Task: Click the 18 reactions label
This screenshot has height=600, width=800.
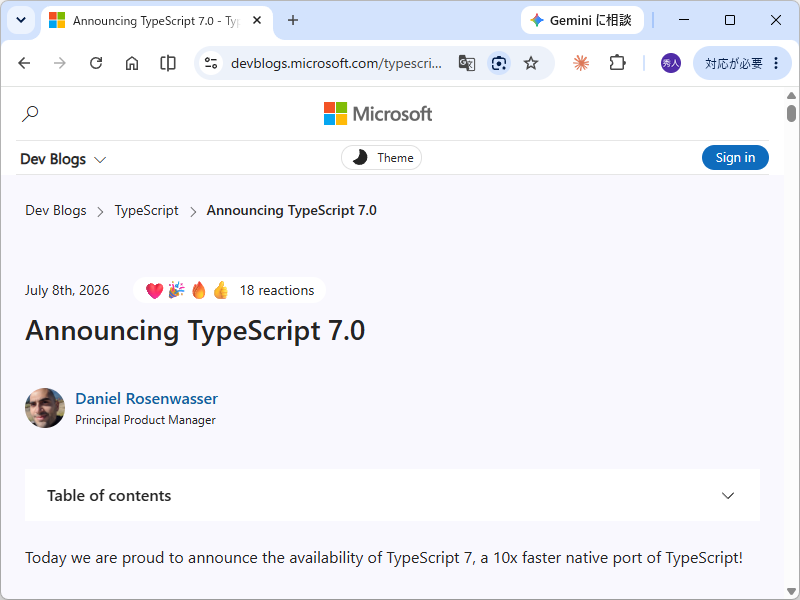Action: pos(277,290)
